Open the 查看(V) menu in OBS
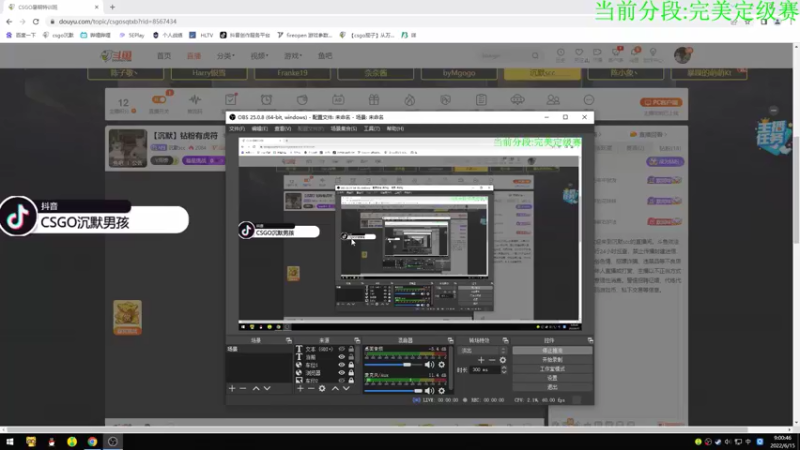 (x=283, y=129)
